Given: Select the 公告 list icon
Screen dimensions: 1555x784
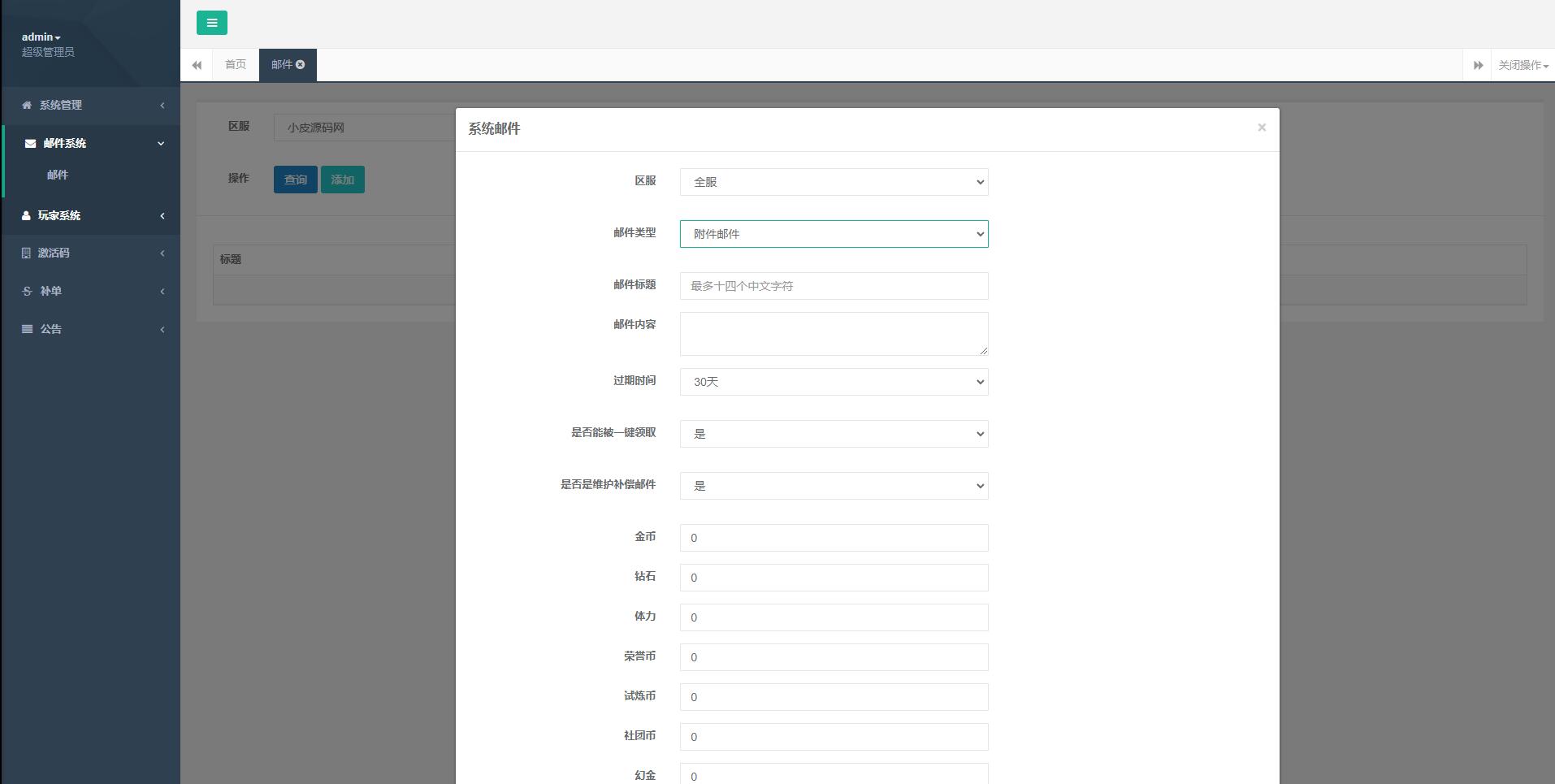Looking at the screenshot, I should click(25, 329).
